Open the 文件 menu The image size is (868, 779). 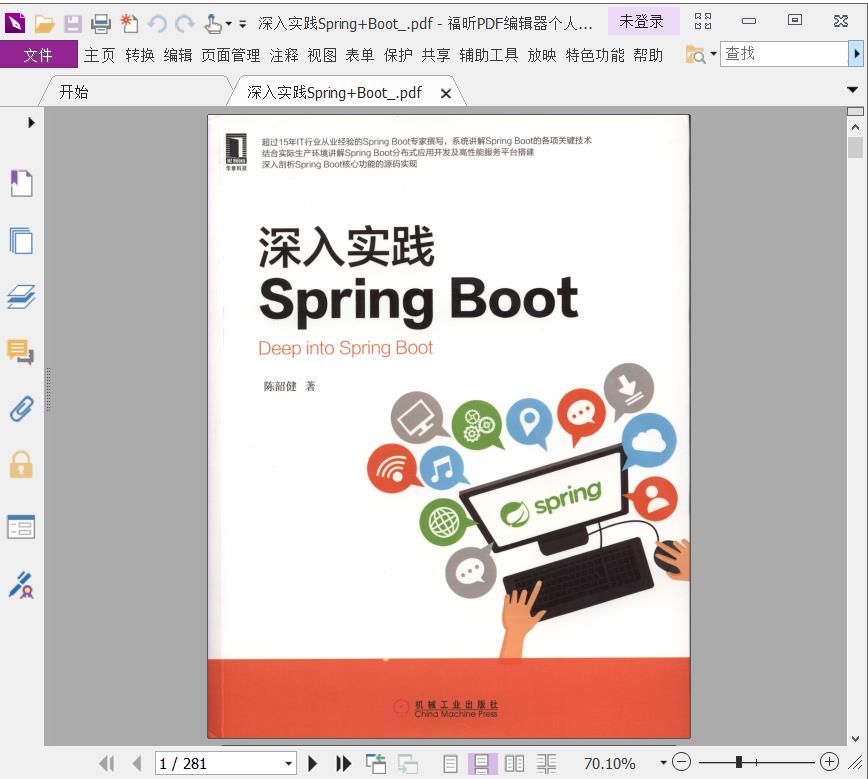tap(38, 55)
